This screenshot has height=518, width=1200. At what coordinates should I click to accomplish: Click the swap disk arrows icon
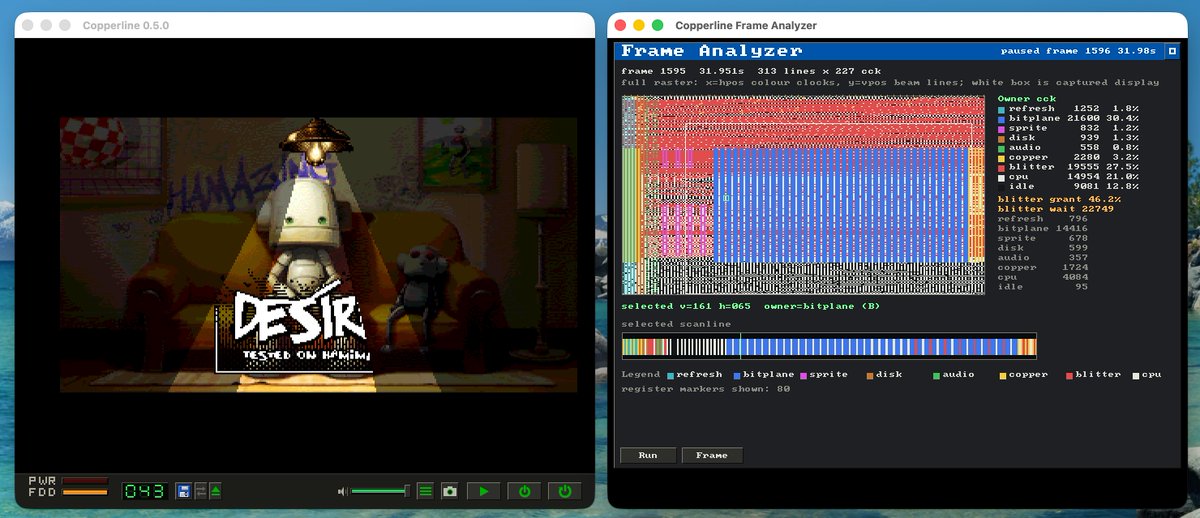(x=200, y=491)
